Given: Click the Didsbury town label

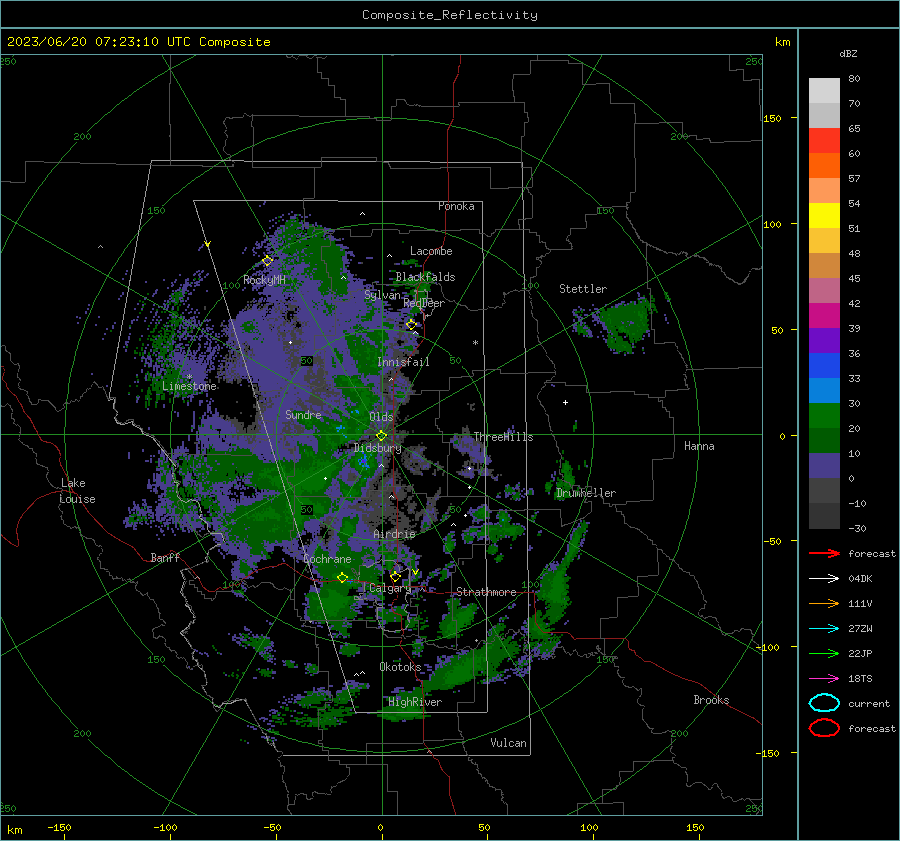Looking at the screenshot, I should (x=377, y=448).
